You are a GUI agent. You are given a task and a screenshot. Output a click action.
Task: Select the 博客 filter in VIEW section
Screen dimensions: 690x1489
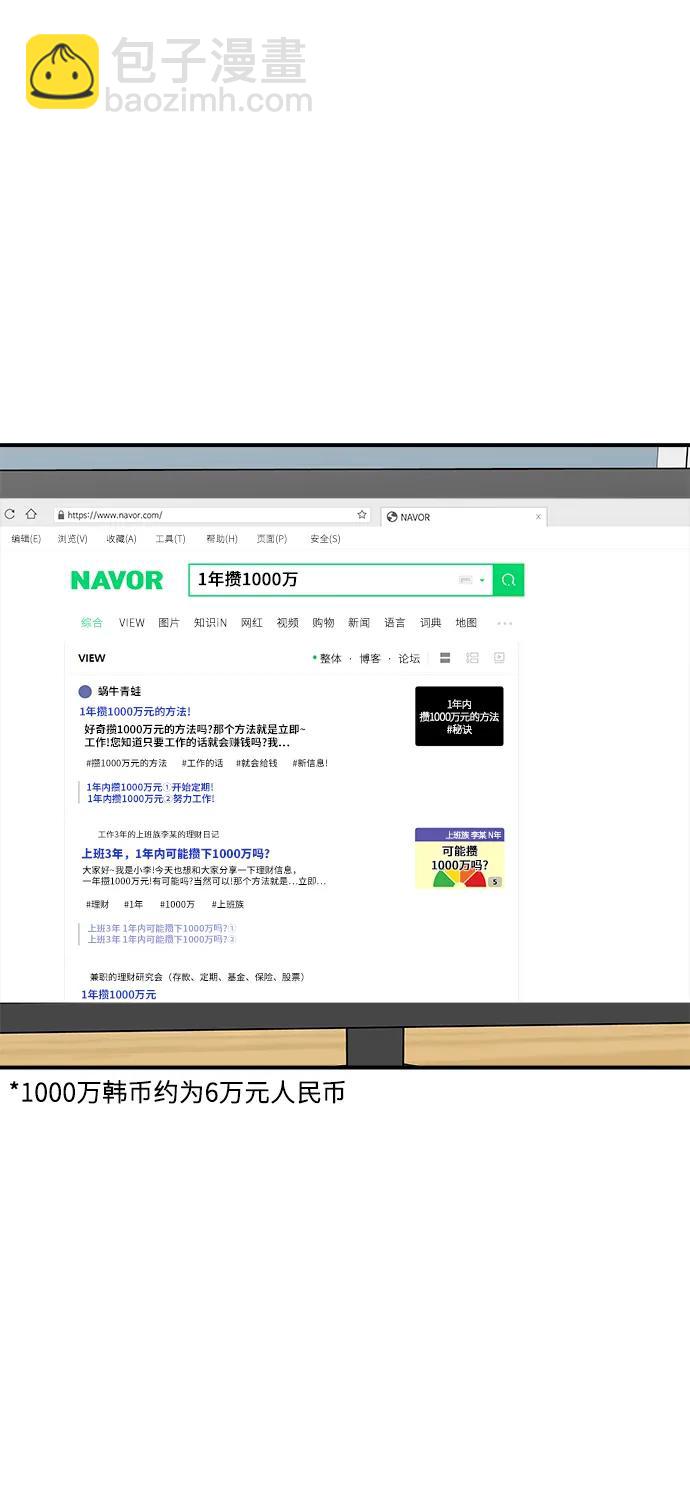[370, 658]
